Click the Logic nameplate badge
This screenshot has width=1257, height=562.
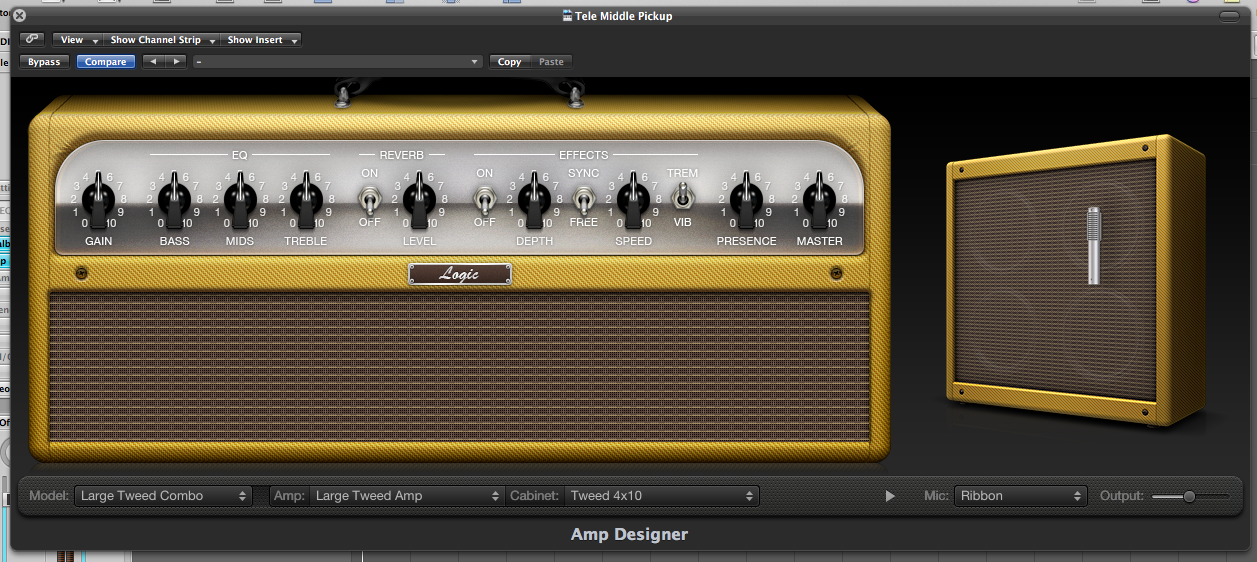click(460, 274)
